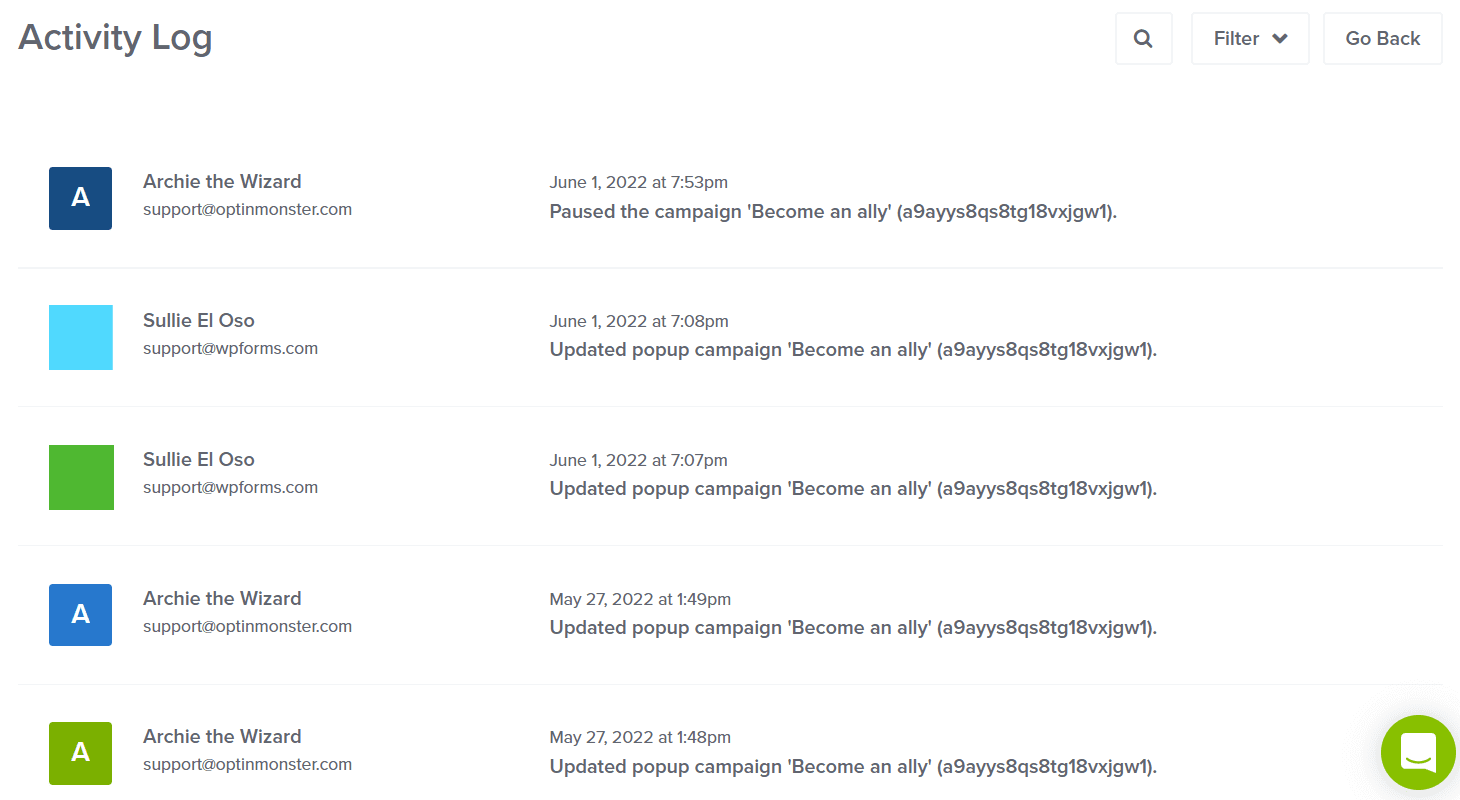Image resolution: width=1460 pixels, height=800 pixels.
Task: Select the light blue color square avatar
Action: tap(80, 337)
